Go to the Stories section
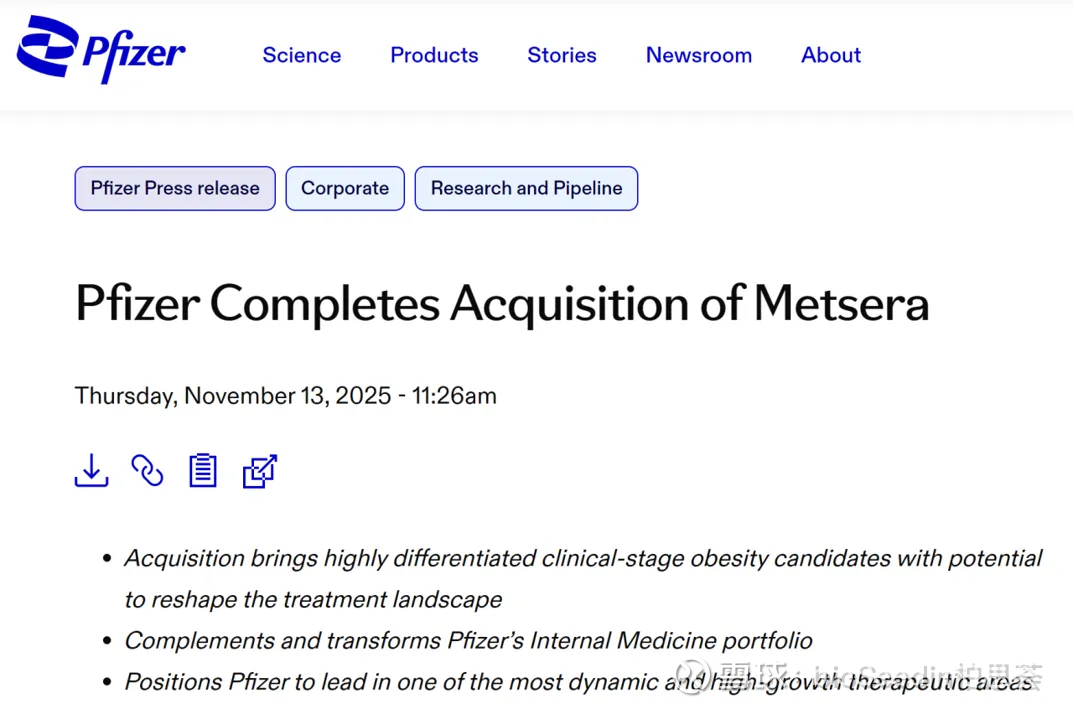1074x710 pixels. pyautogui.click(x=561, y=56)
